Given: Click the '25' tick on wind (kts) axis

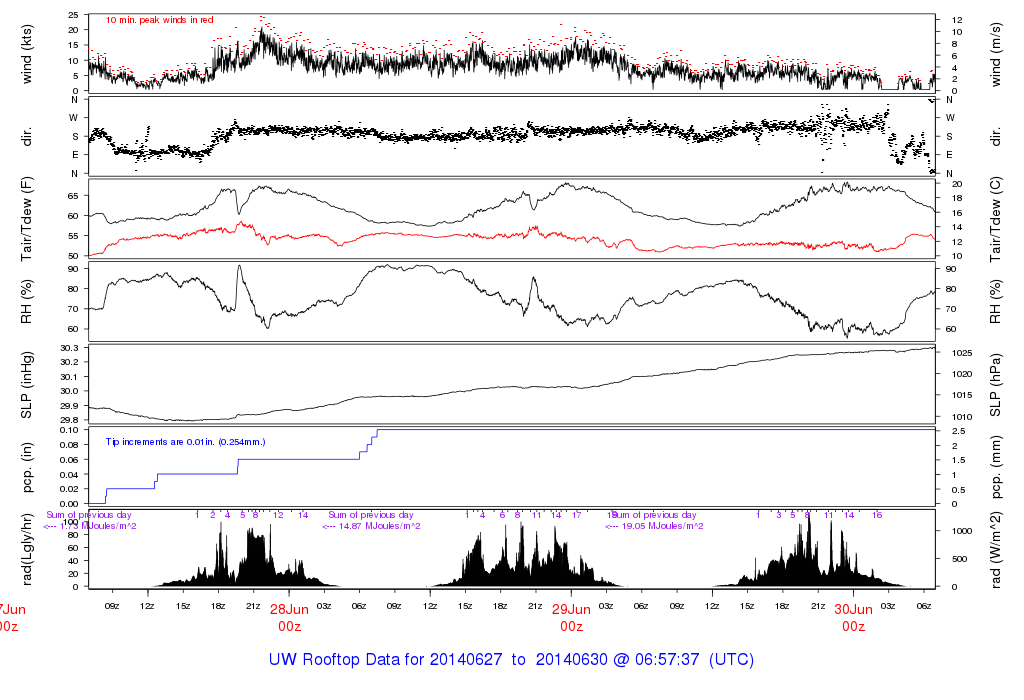Looking at the screenshot, I should (73, 15).
